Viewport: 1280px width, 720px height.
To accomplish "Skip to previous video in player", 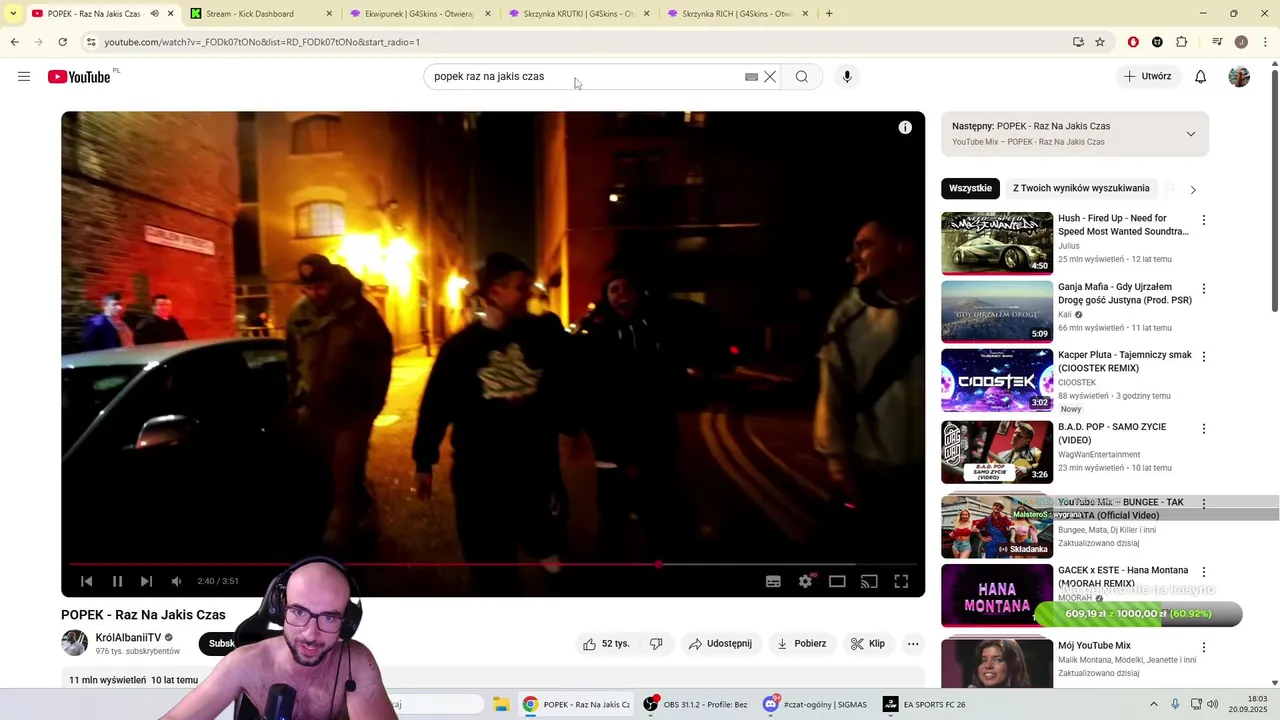I will 87,581.
